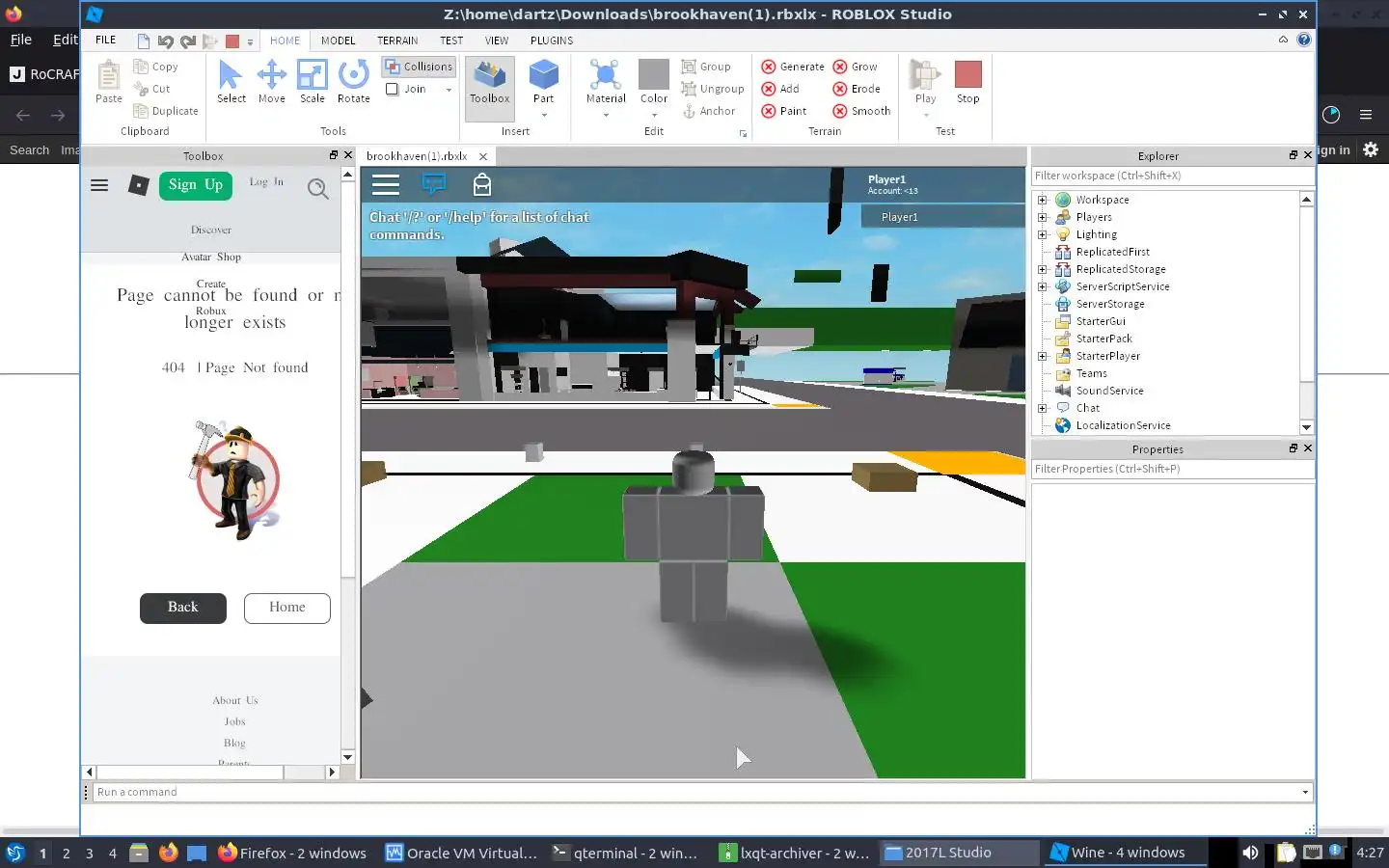Open command bar history dropdown
This screenshot has height=868, width=1389.
[1305, 793]
